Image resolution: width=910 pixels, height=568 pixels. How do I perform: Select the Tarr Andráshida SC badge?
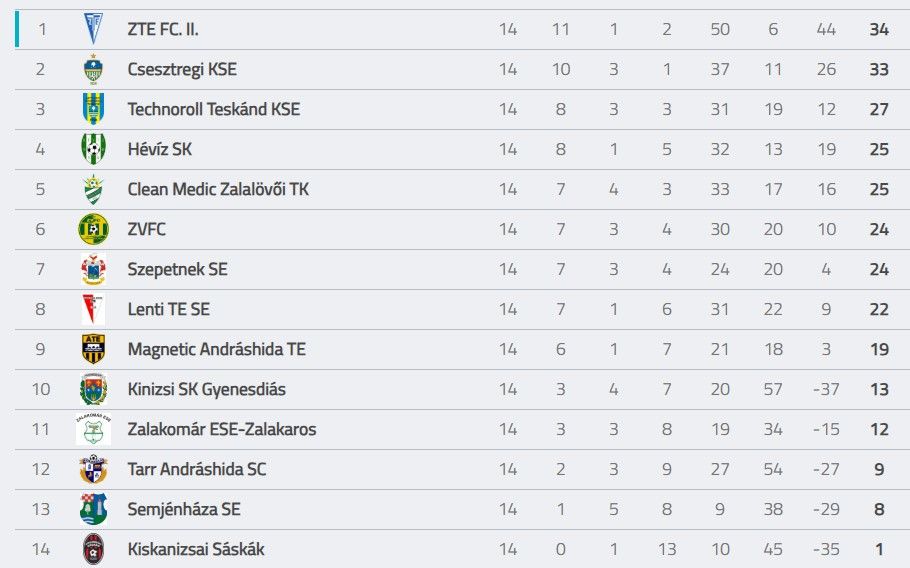coord(93,469)
